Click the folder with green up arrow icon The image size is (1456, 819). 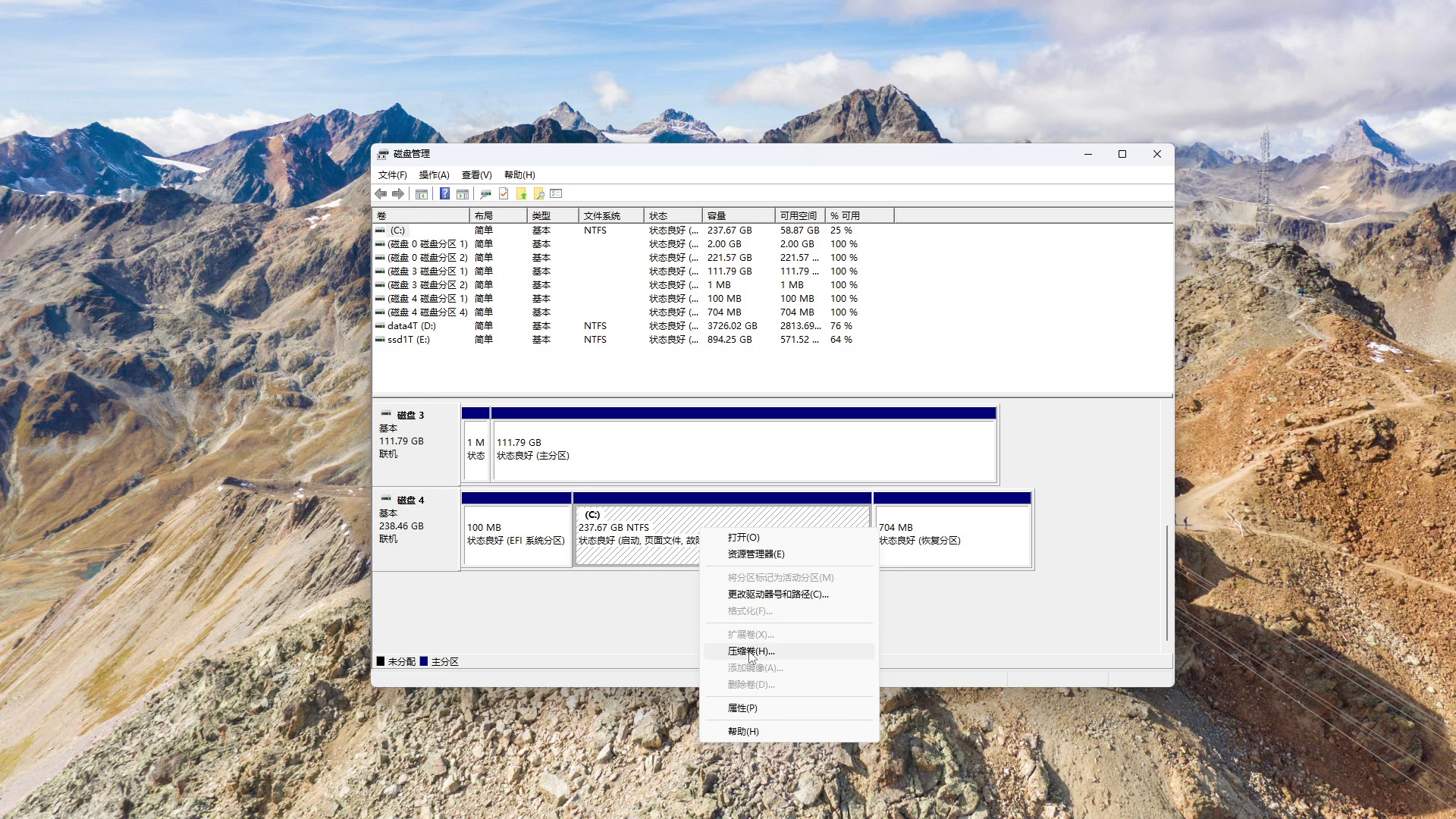(x=521, y=194)
